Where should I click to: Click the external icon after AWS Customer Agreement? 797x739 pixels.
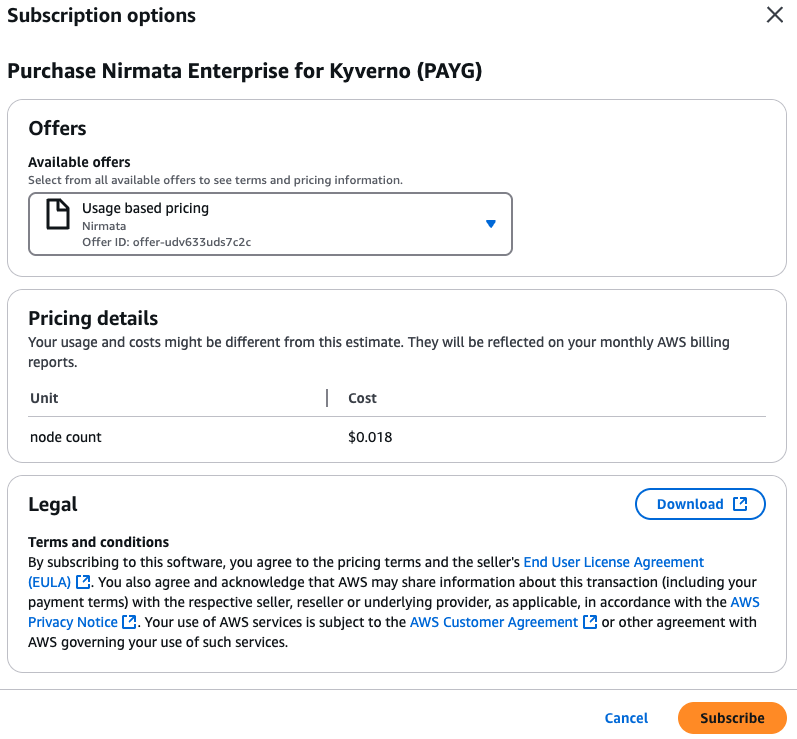click(590, 622)
